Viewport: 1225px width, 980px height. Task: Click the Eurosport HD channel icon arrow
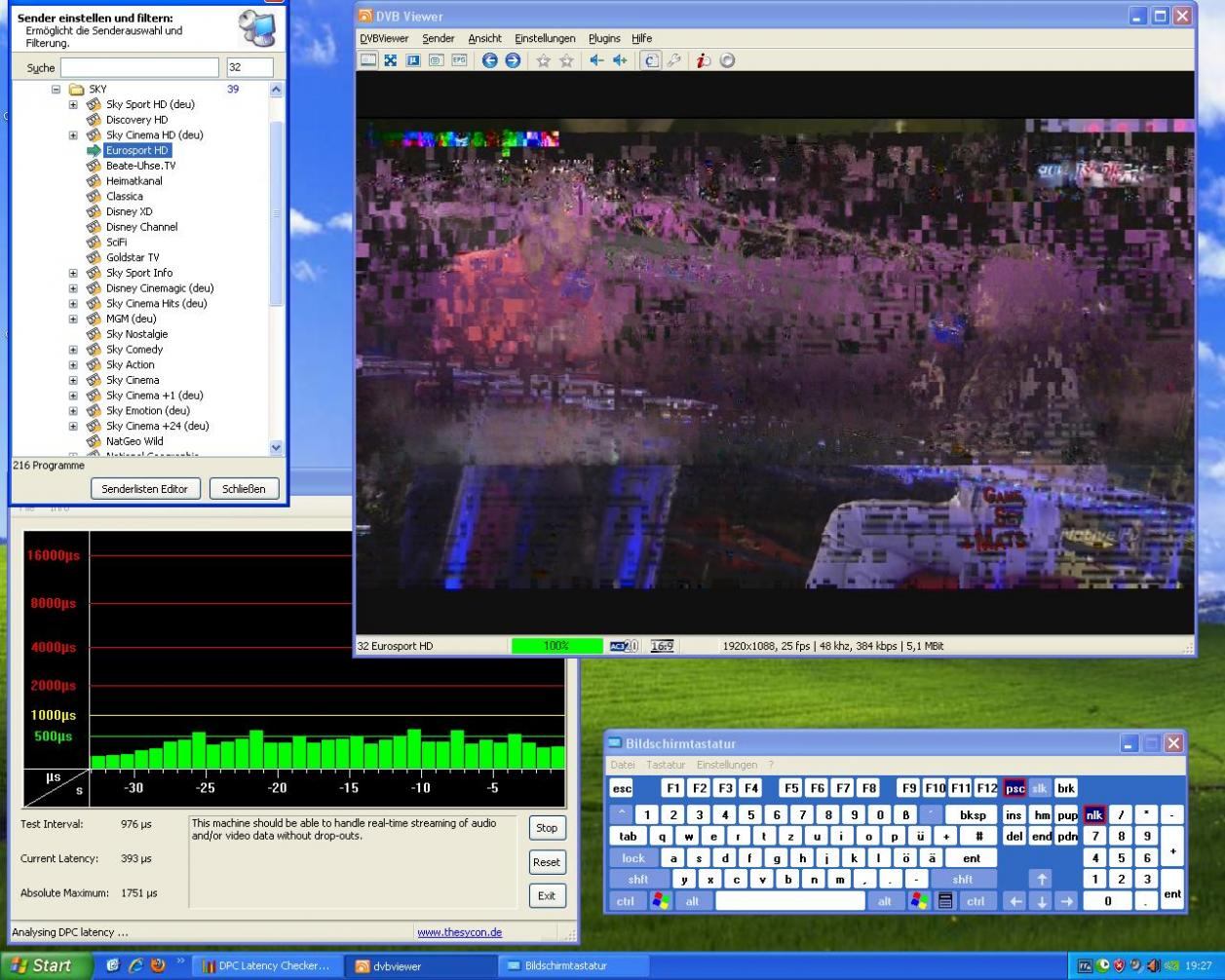[x=94, y=151]
